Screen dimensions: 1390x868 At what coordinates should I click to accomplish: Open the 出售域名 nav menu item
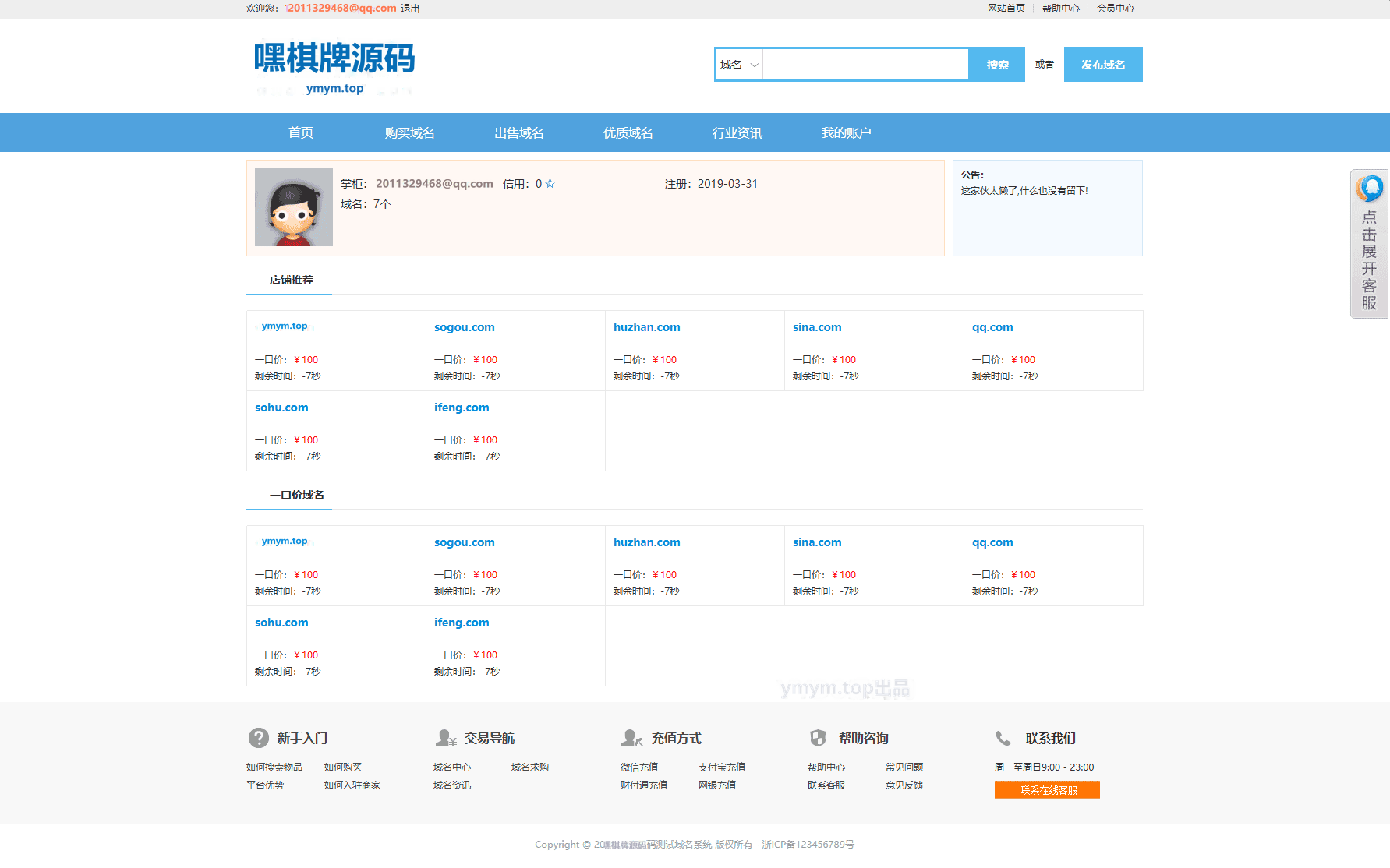tap(519, 132)
